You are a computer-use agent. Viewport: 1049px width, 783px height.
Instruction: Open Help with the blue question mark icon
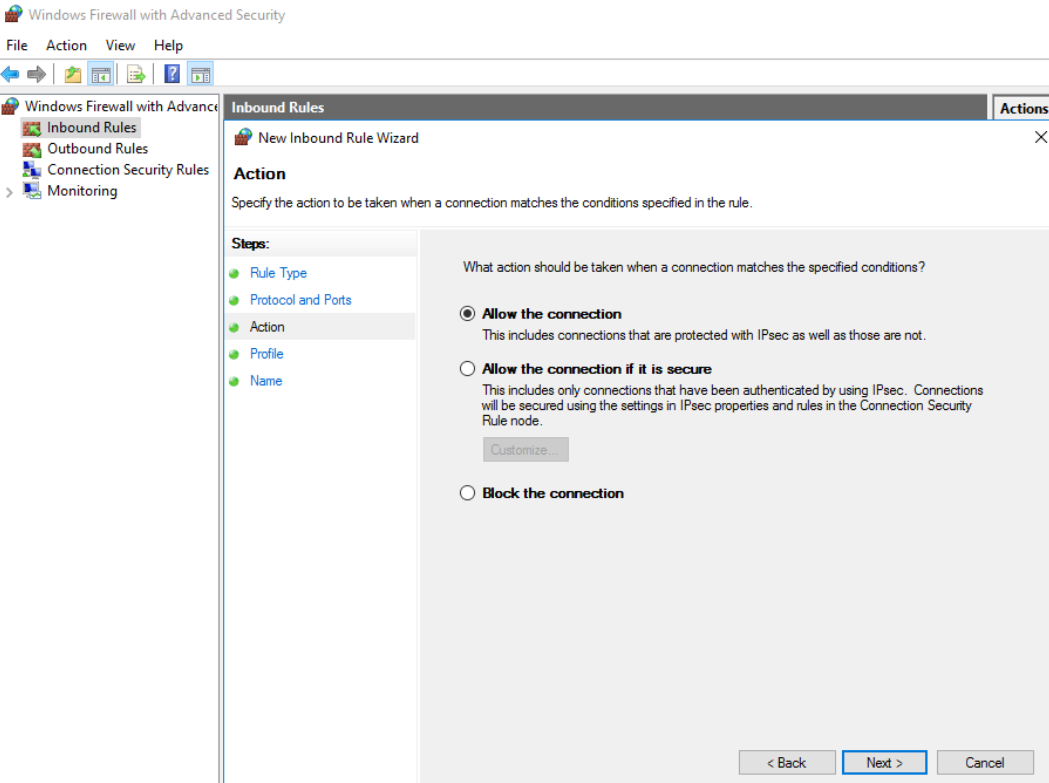[x=172, y=74]
